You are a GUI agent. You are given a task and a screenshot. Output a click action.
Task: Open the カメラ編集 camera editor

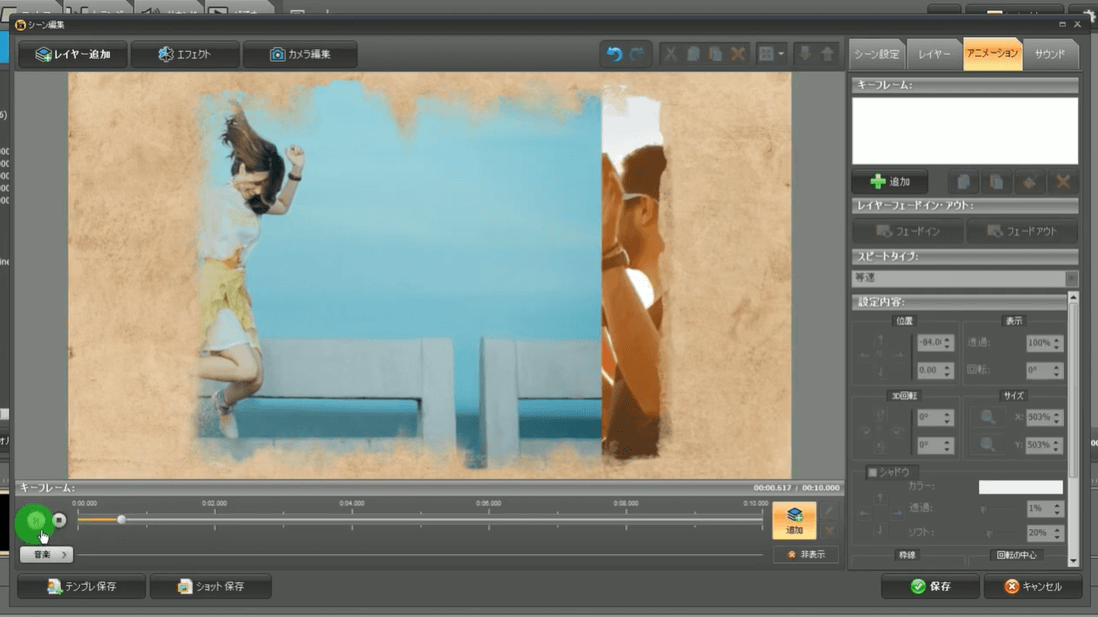tap(300, 54)
